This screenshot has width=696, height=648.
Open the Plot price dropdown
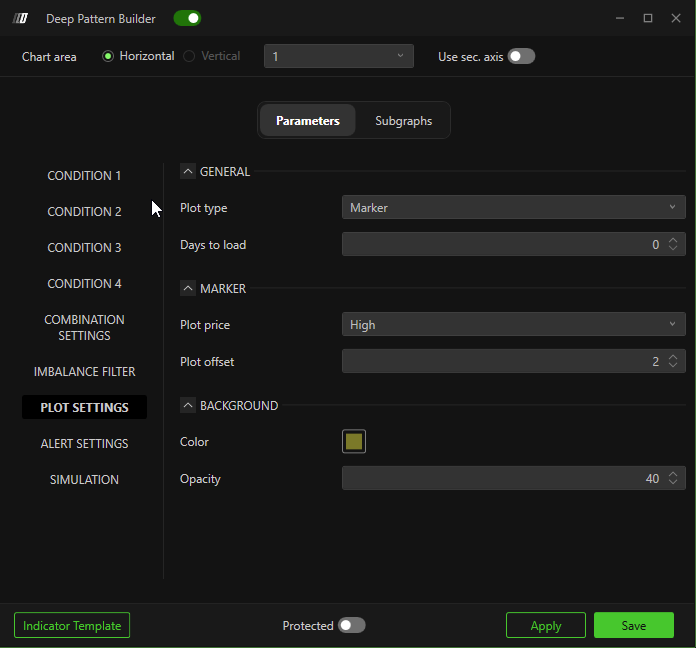click(x=513, y=325)
